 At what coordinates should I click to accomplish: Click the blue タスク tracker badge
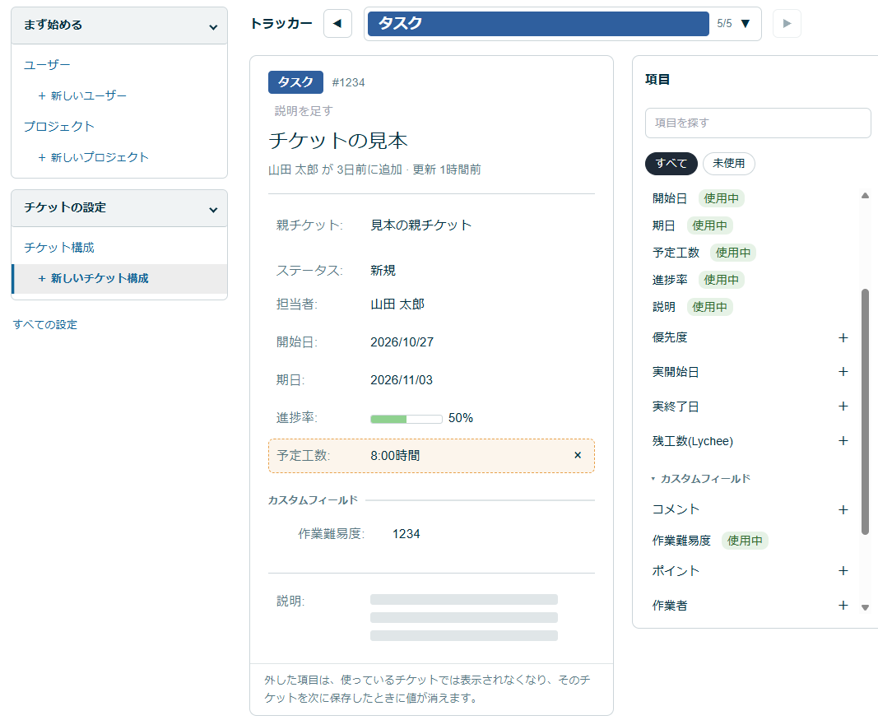pos(295,82)
